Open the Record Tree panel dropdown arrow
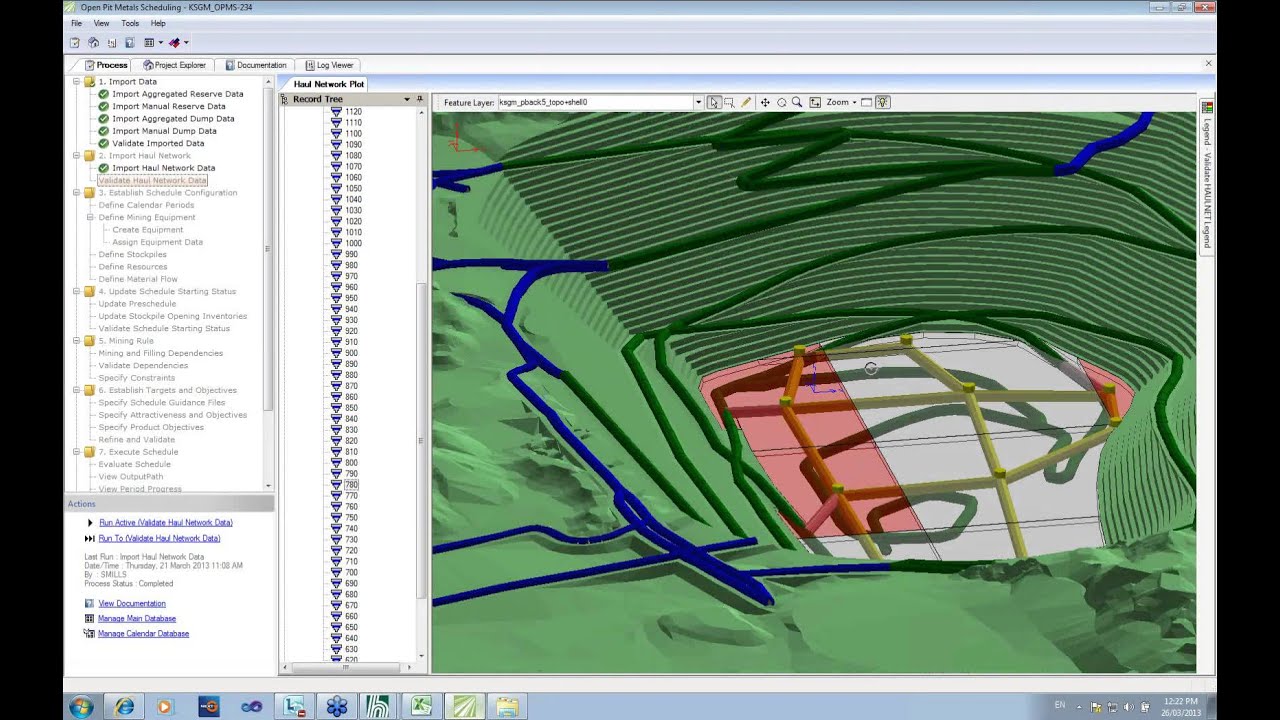1280x720 pixels. point(407,99)
